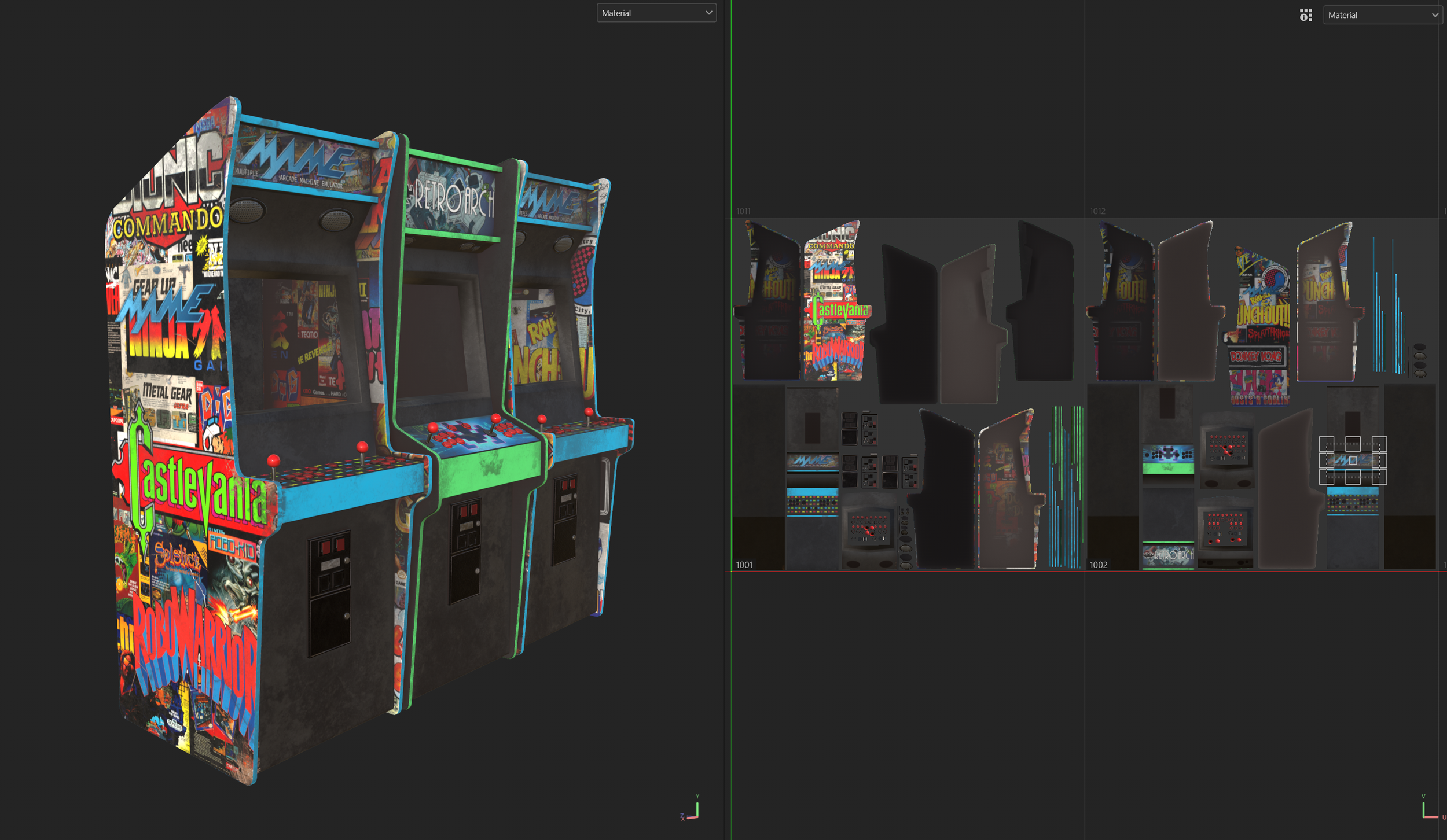The image size is (1447, 840).
Task: Click the top-middle transform gizmo handle
Action: point(1353,444)
